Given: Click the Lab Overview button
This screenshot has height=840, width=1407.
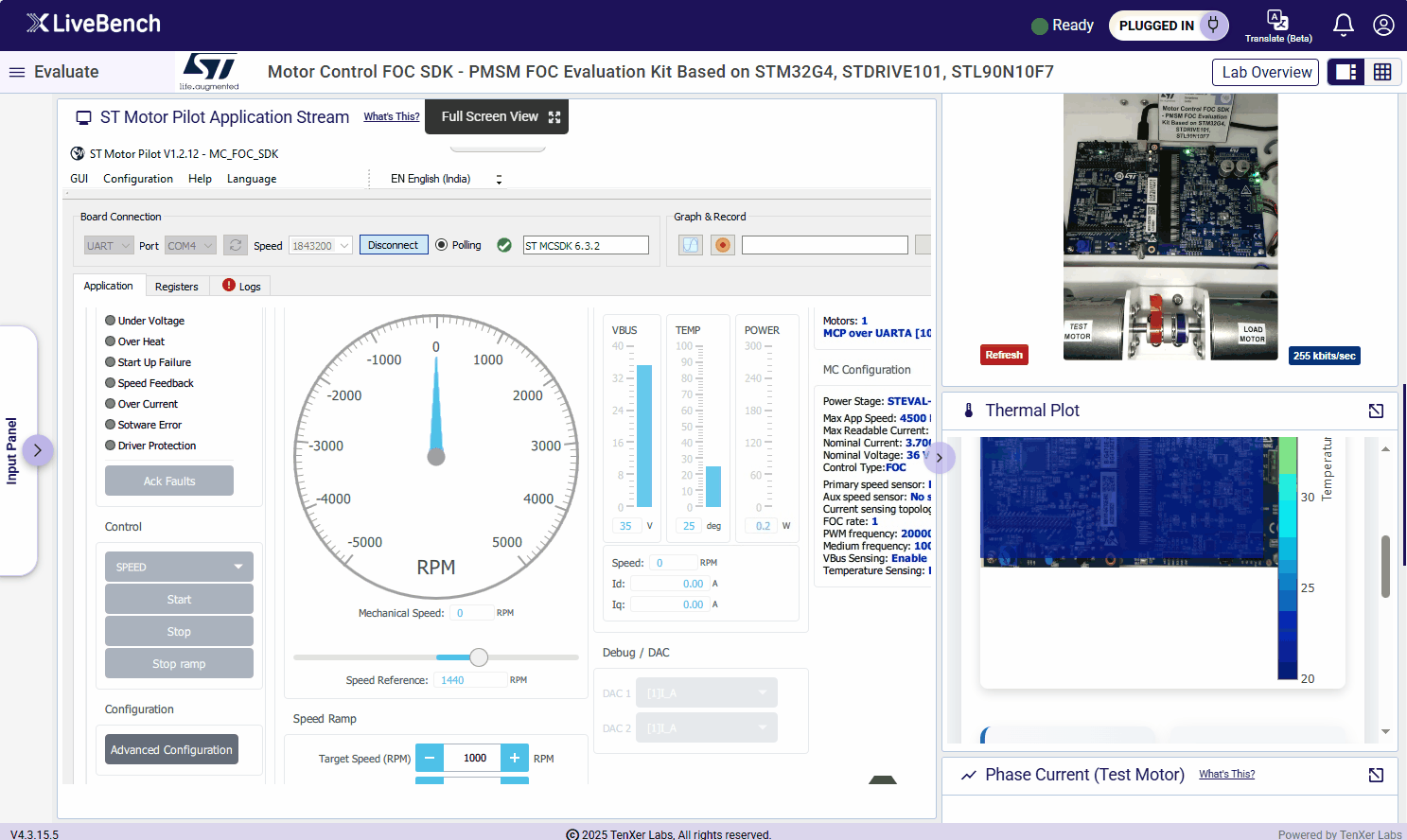Looking at the screenshot, I should 1266,72.
